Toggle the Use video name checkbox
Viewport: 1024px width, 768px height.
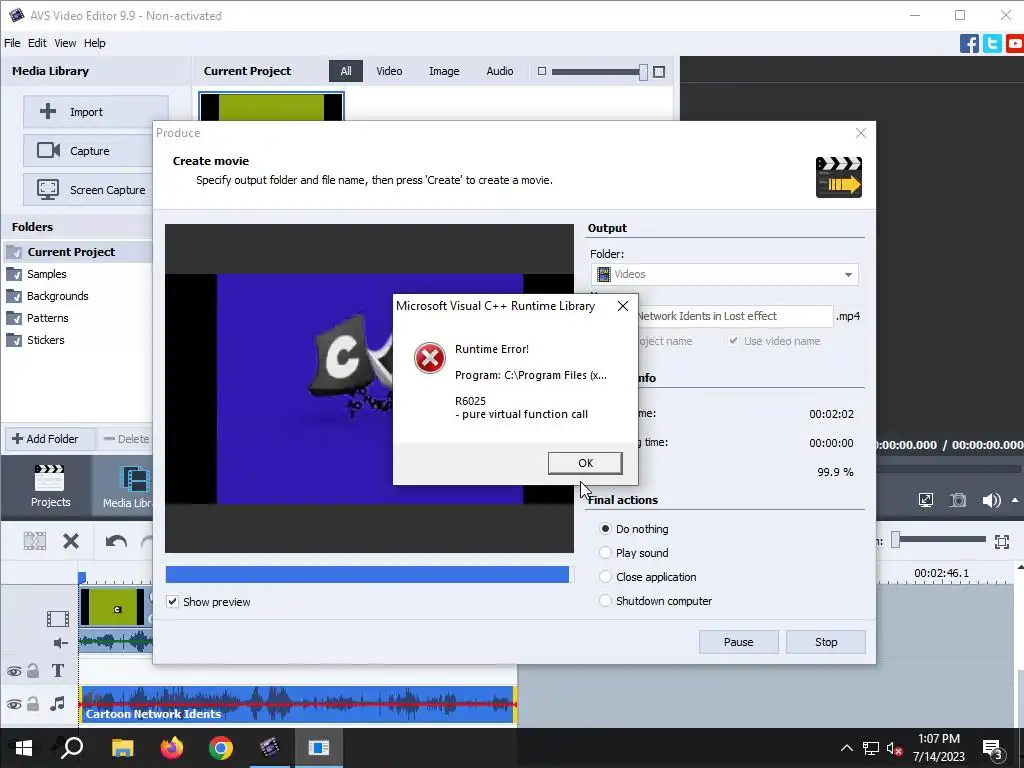tap(733, 341)
